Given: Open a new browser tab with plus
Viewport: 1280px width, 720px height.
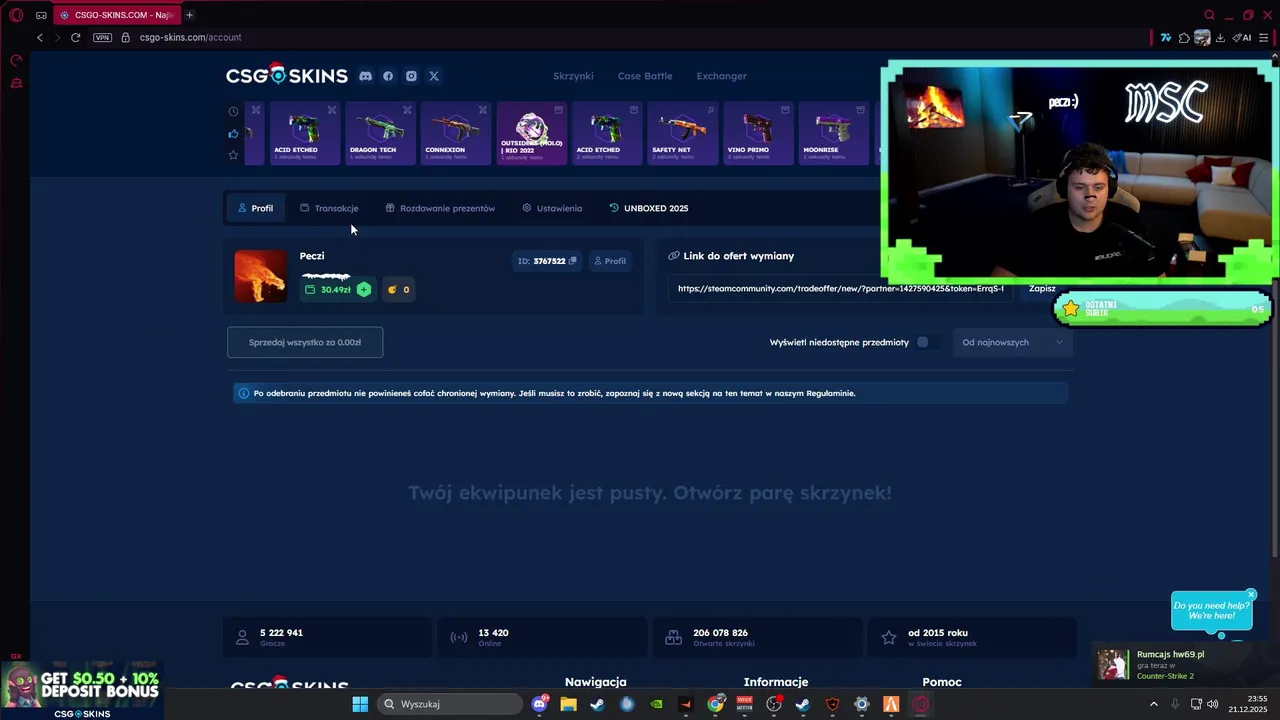Looking at the screenshot, I should pos(189,15).
